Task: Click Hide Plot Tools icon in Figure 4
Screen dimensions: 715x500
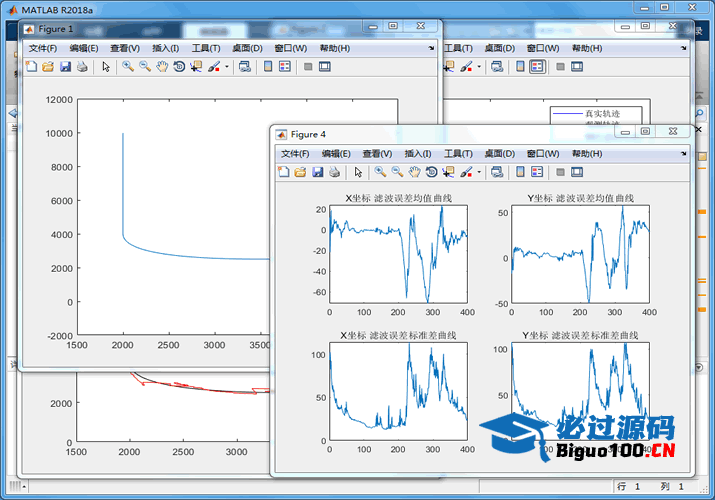Action: point(559,172)
